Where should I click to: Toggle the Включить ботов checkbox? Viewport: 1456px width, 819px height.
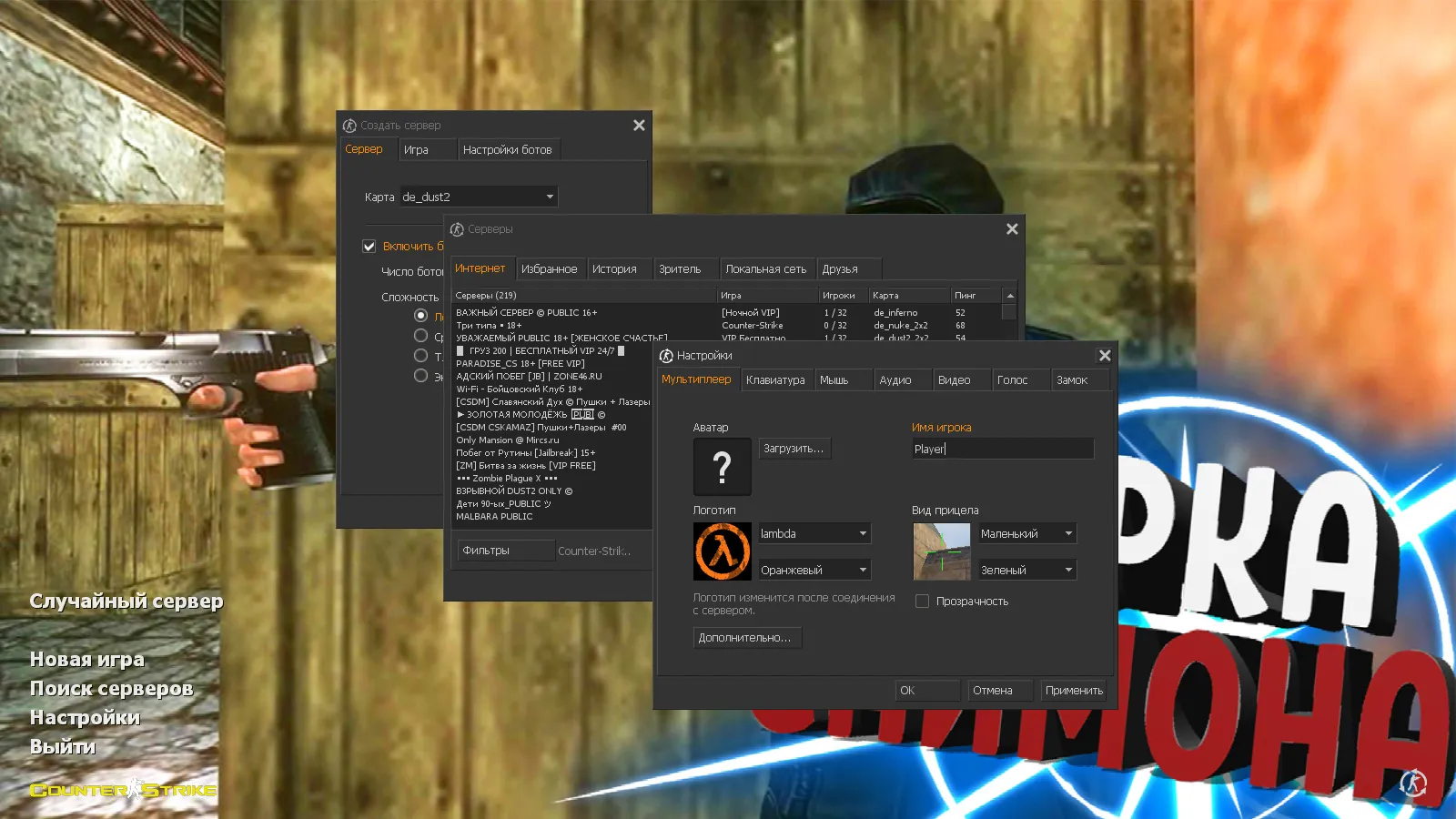[x=369, y=247]
